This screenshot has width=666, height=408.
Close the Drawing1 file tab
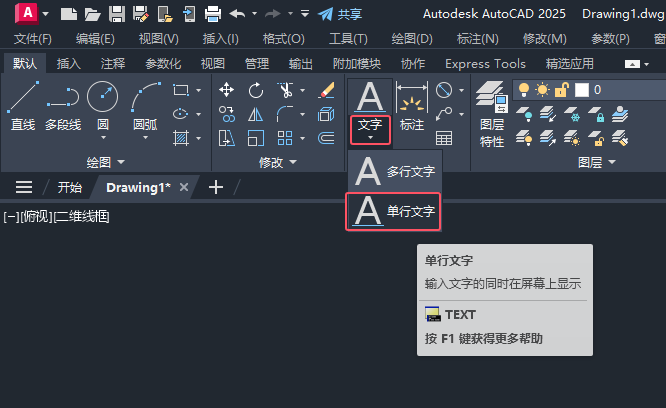click(184, 187)
